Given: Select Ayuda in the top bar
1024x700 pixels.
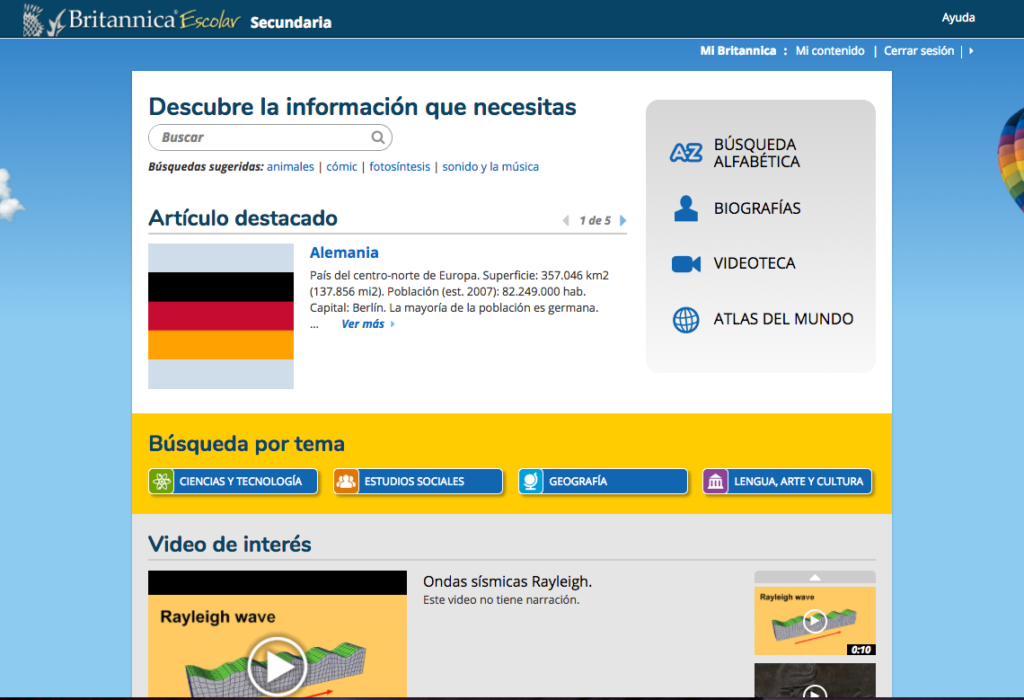Looking at the screenshot, I should (x=958, y=17).
